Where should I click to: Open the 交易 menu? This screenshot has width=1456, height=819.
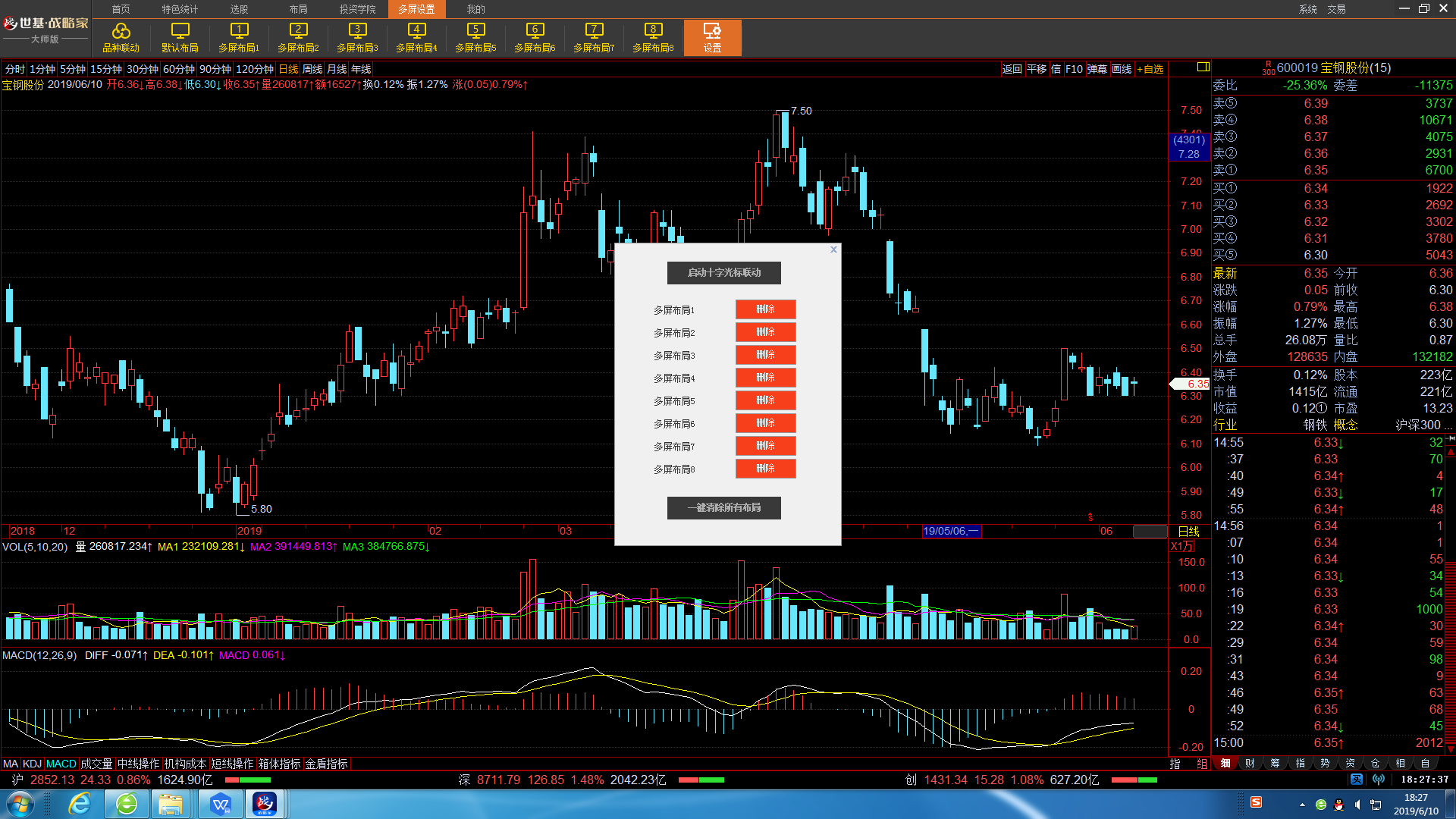[x=1336, y=9]
